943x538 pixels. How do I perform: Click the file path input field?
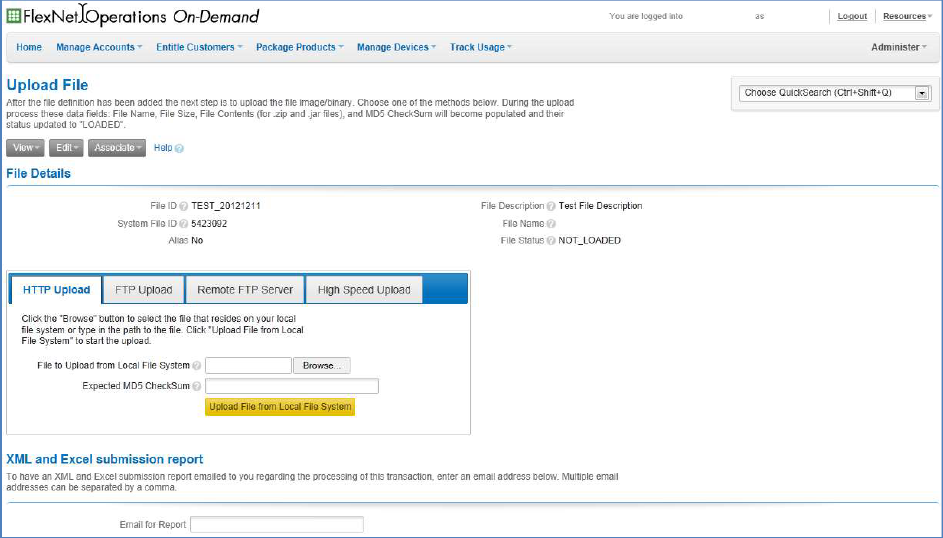(x=248, y=365)
